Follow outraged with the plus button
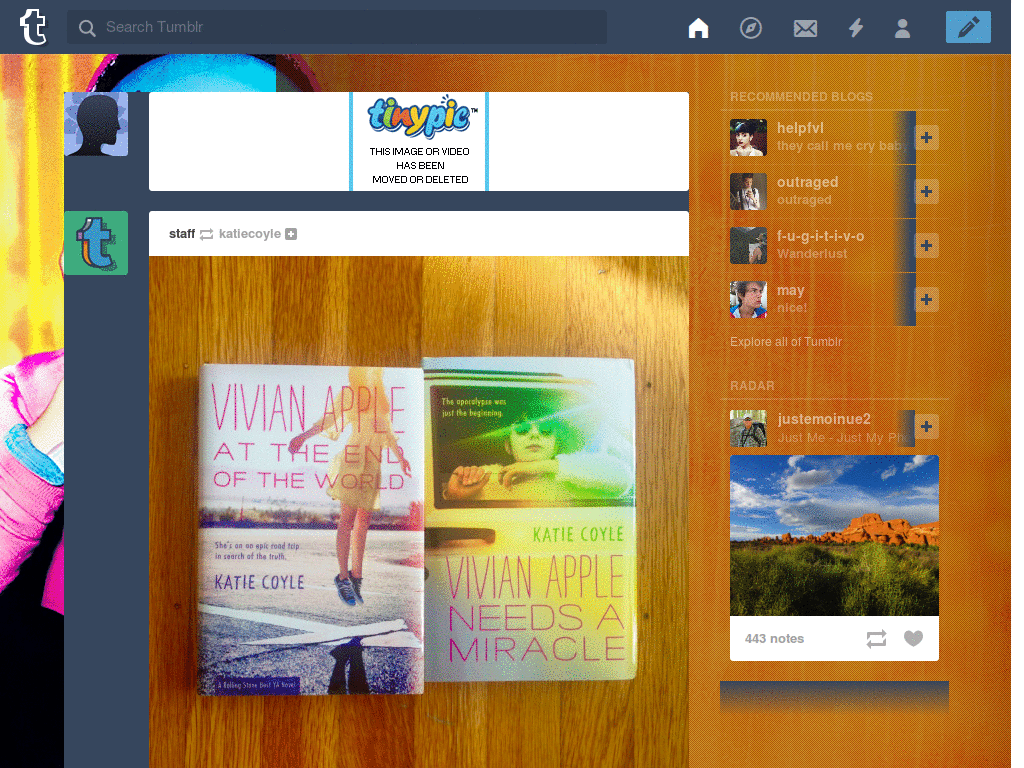This screenshot has height=768, width=1024. [x=926, y=191]
